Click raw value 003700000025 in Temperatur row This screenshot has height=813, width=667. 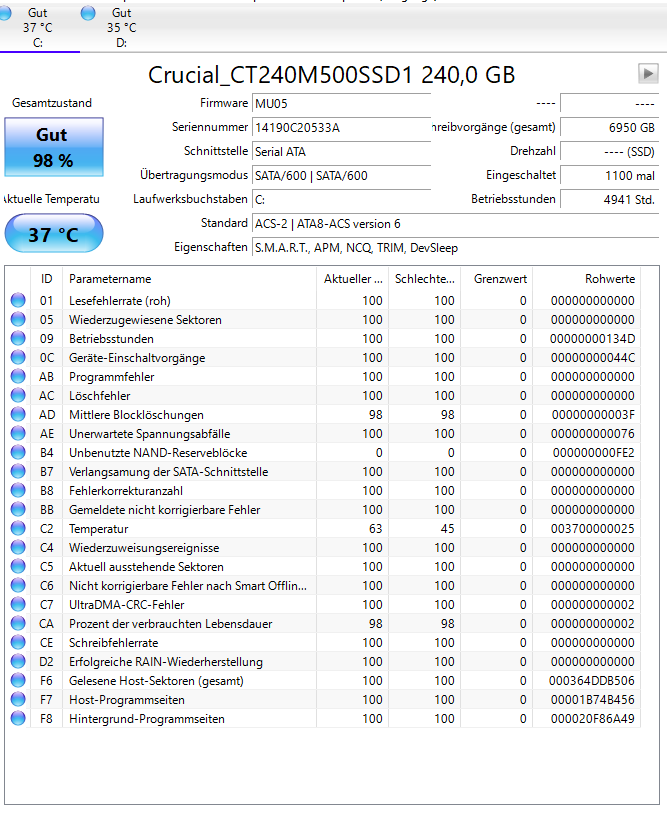point(592,529)
